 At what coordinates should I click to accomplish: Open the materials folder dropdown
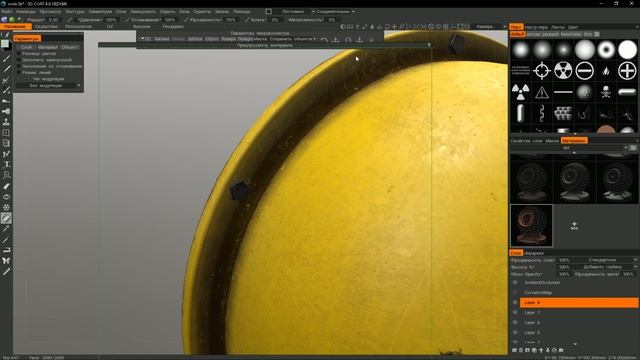569,148
